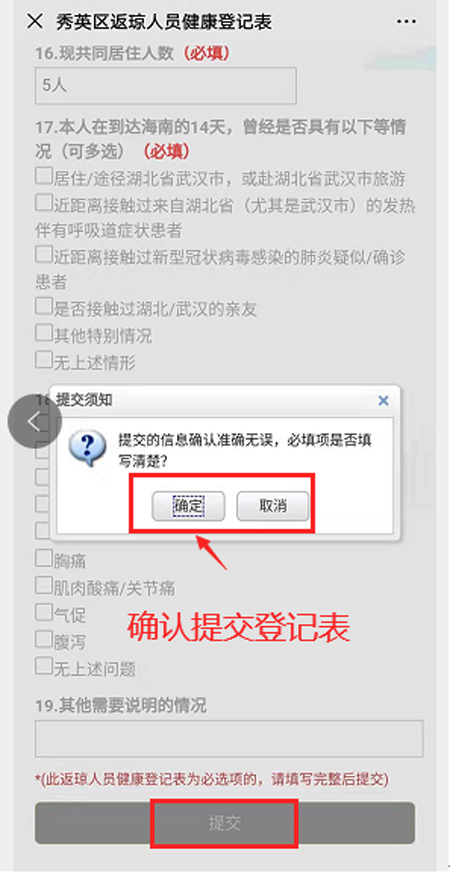
Task: Tick the 气促 symptom checkbox
Action: [x=44, y=612]
